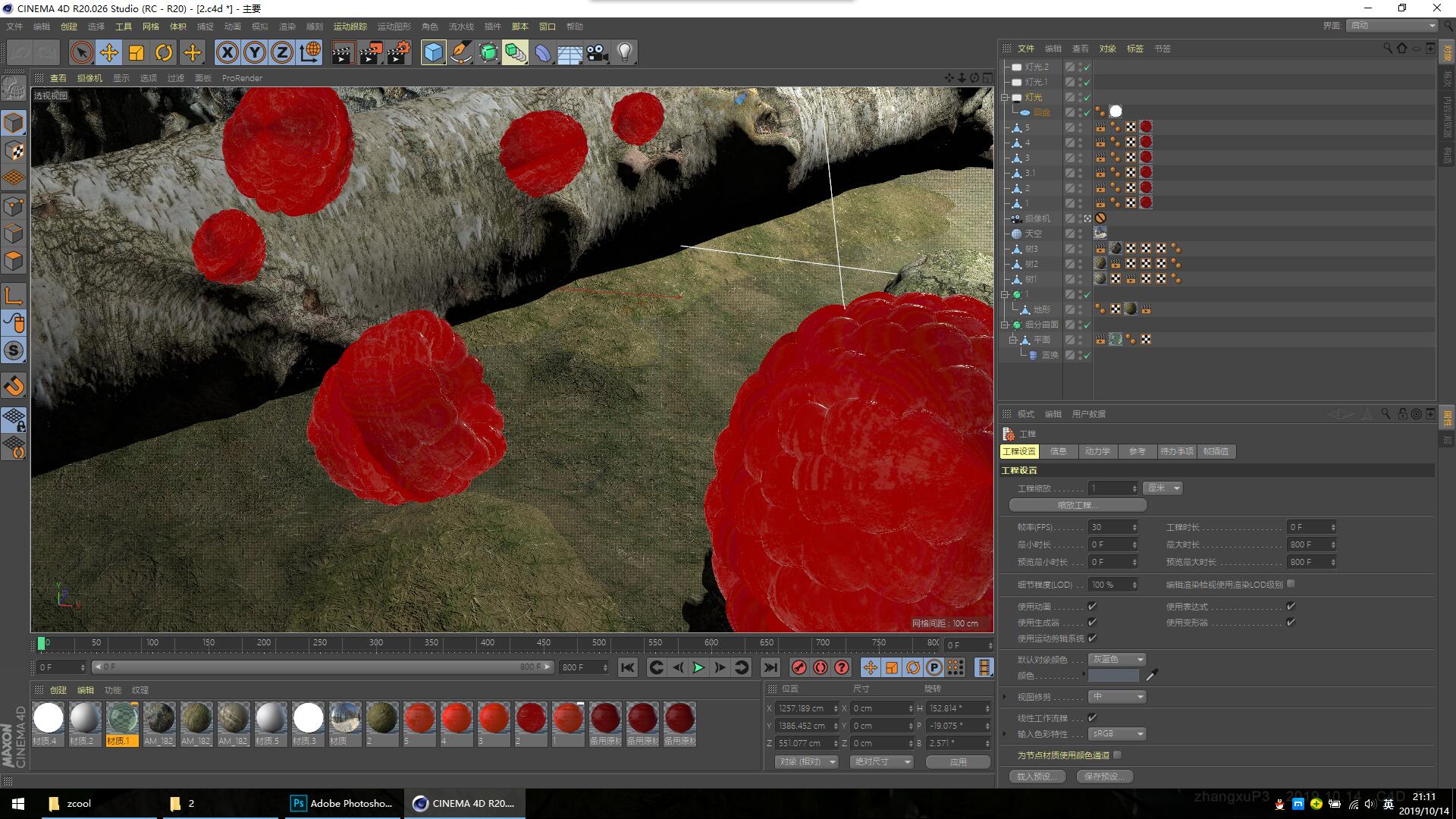Toggle 使用动画 checkbox
This screenshot has height=819, width=1456.
[x=1092, y=606]
